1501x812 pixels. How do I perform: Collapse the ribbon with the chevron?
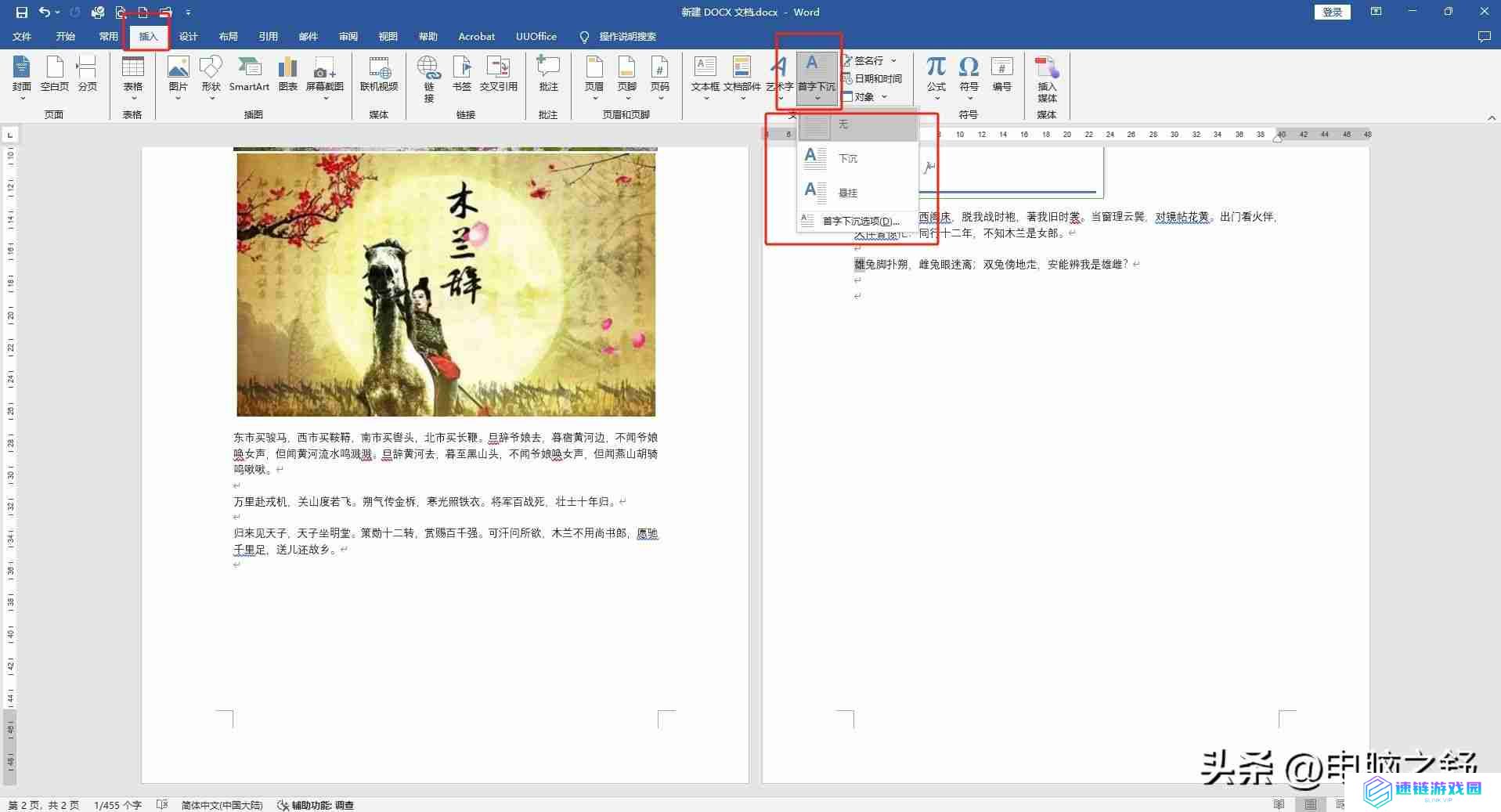1492,117
